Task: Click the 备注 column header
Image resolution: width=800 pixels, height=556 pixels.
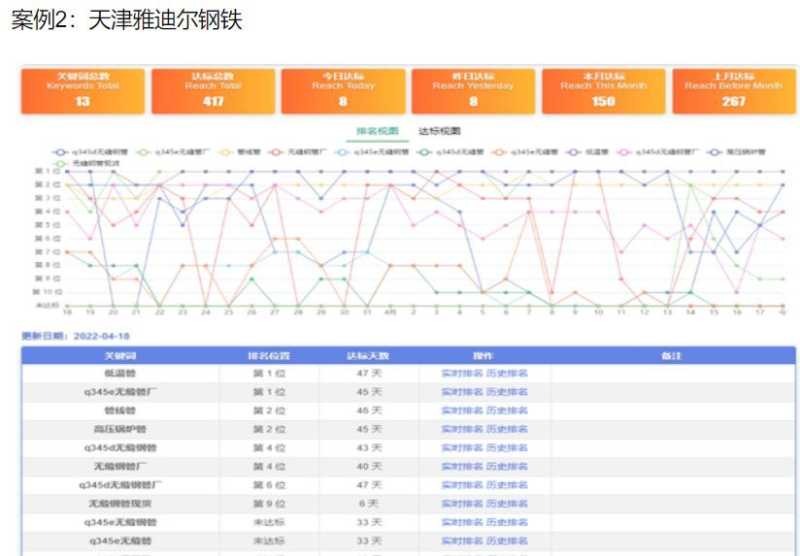Action: (671, 356)
